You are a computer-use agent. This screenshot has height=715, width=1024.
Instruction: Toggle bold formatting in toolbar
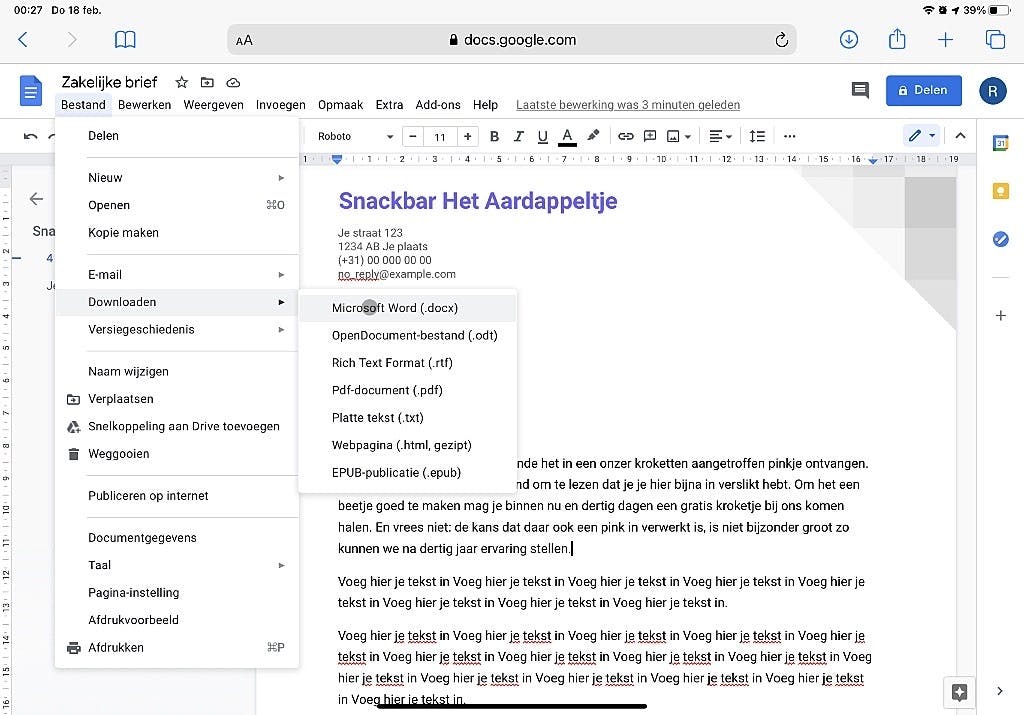coord(493,136)
